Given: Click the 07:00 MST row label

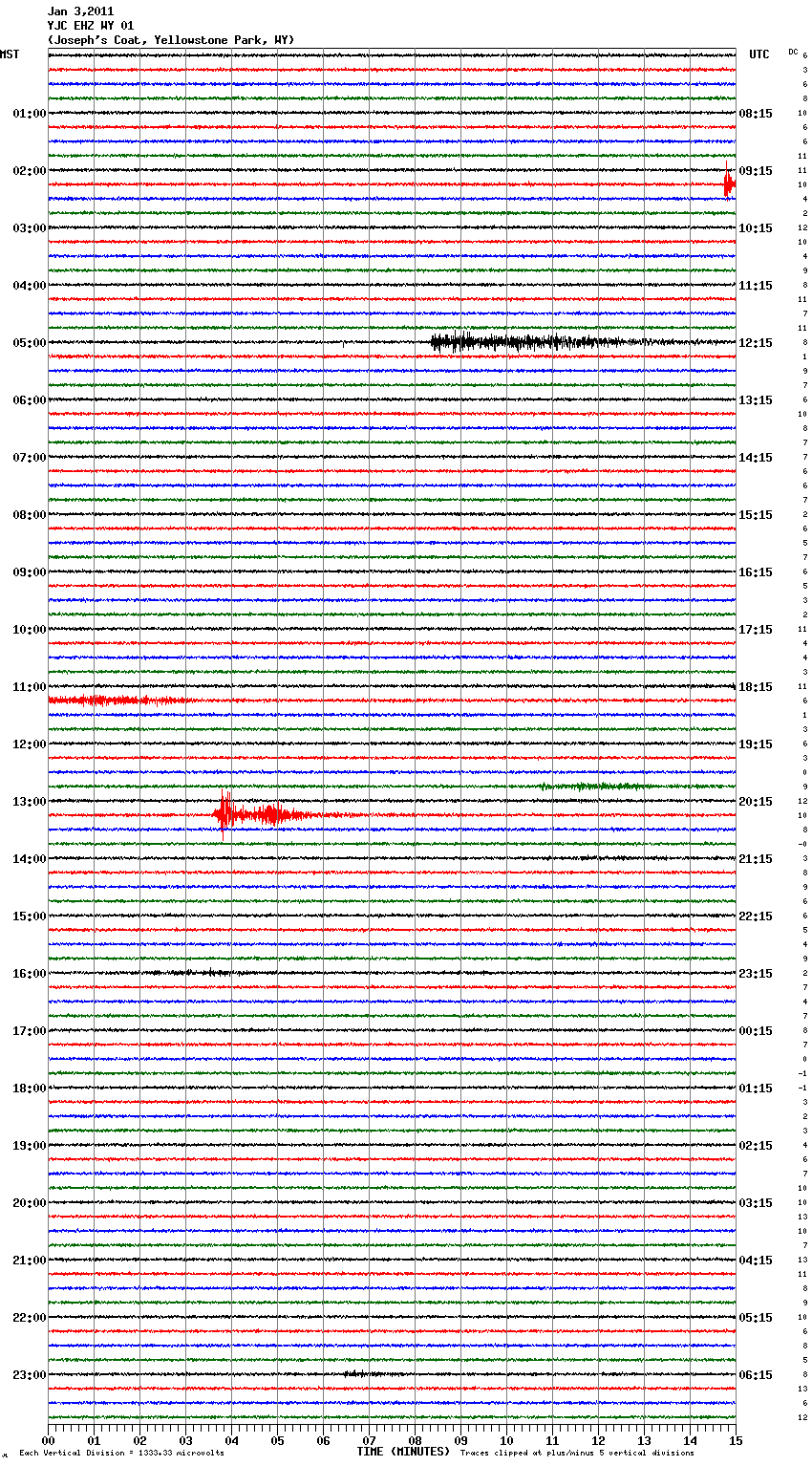Looking at the screenshot, I should 30,458.
